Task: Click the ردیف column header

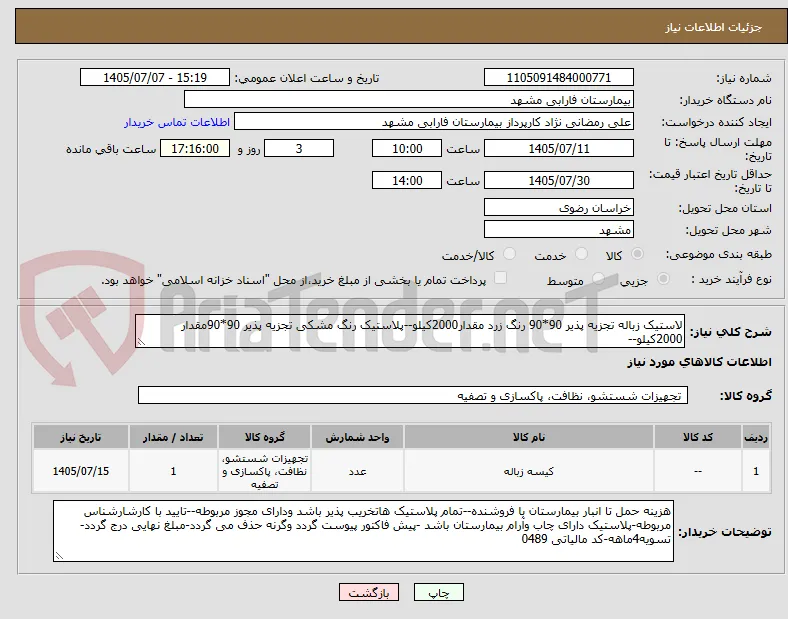Action: [x=756, y=437]
